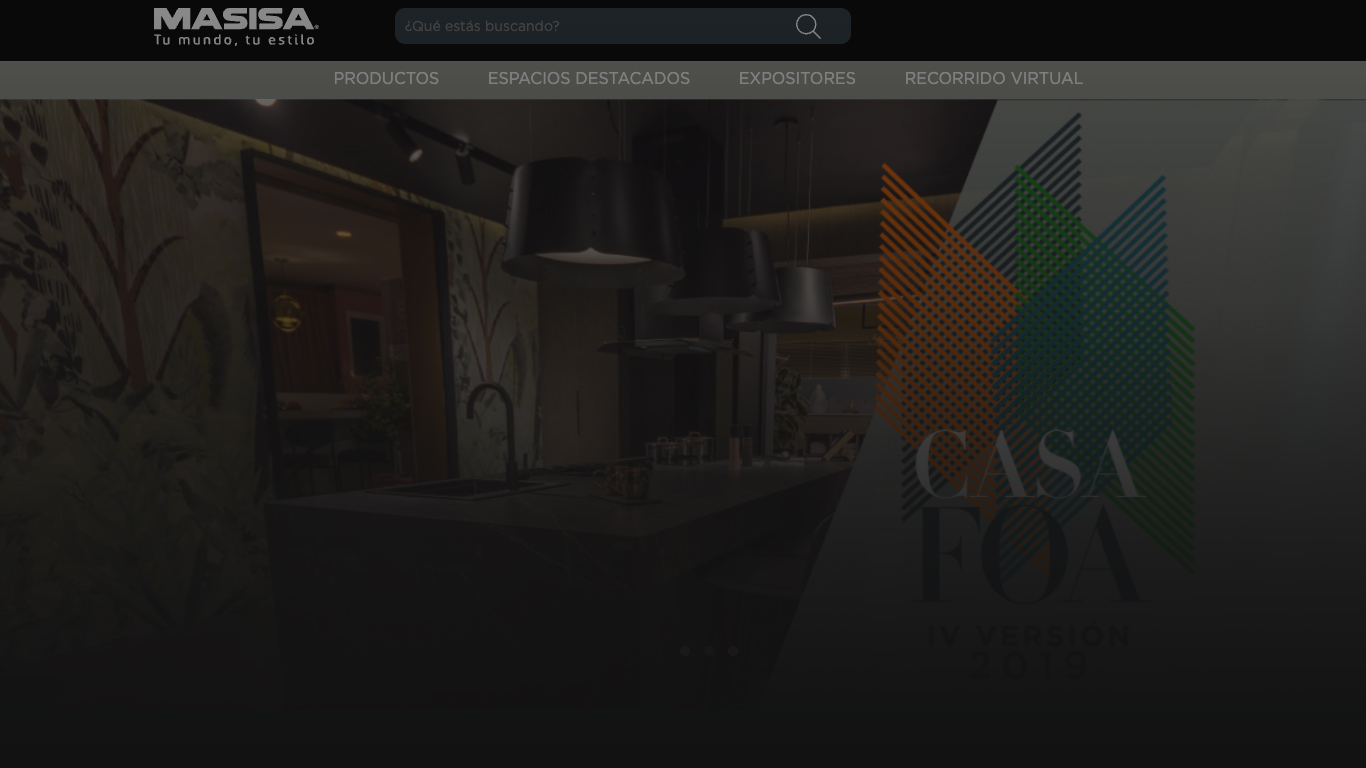Focus the '¿Qué estás buscando?' search field

tap(590, 27)
